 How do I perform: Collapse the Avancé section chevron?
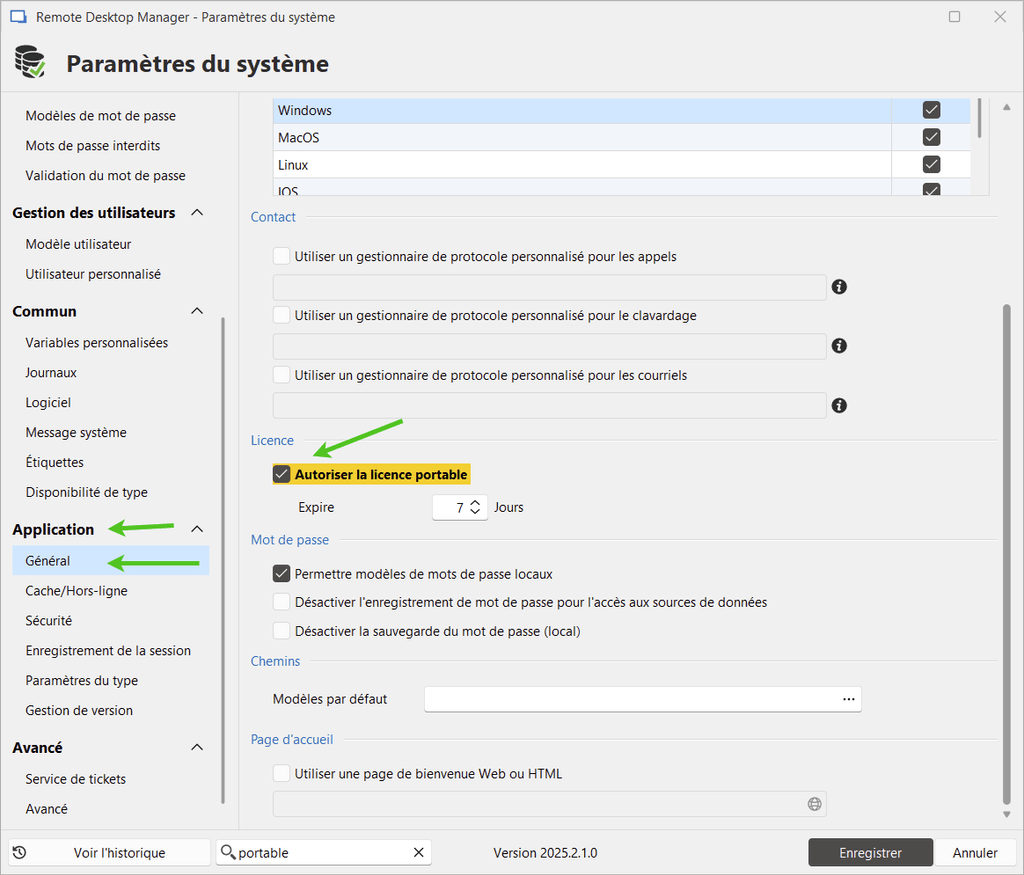pyautogui.click(x=197, y=748)
